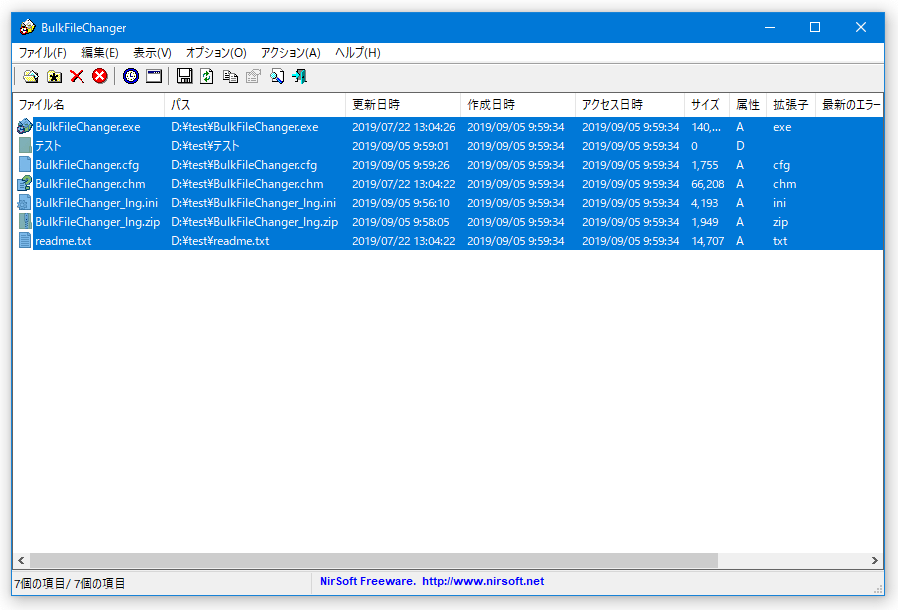Click path D:¥test¥readme.txt
This screenshot has width=898, height=610.
pyautogui.click(x=220, y=241)
